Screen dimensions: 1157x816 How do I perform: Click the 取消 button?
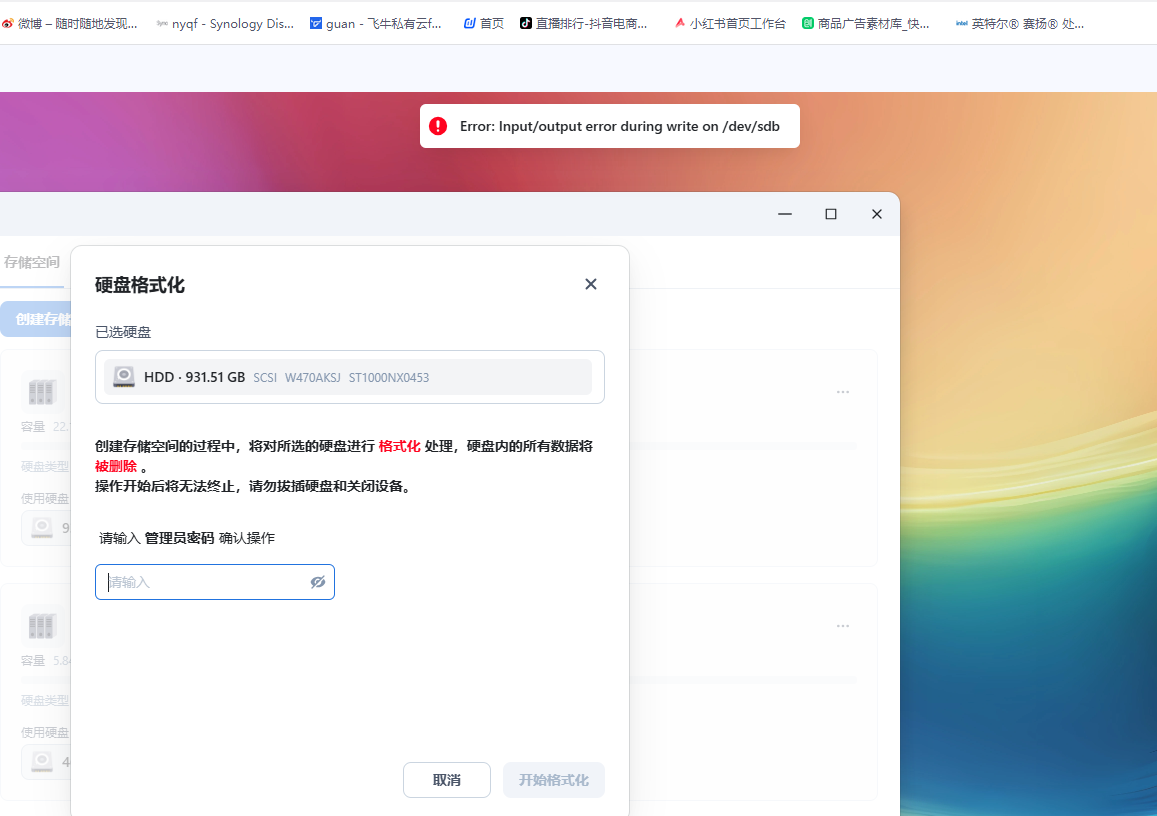(x=446, y=780)
